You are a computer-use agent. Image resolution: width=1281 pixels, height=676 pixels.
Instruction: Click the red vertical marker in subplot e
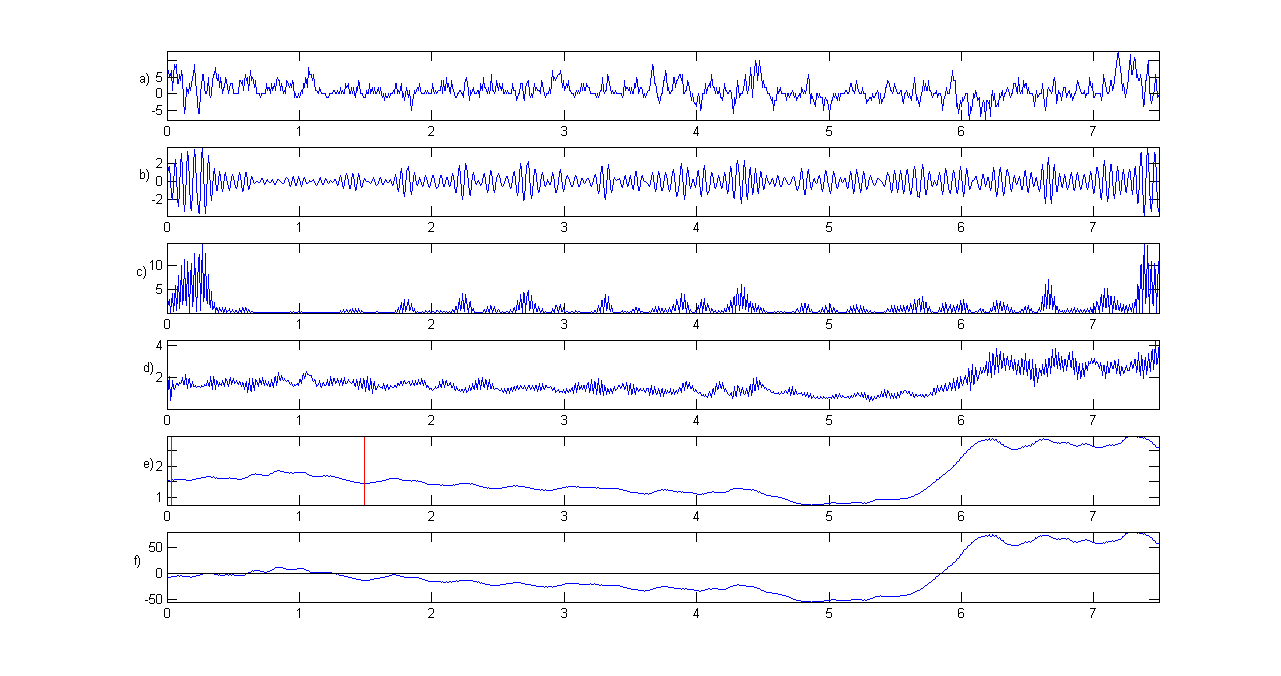tap(364, 470)
